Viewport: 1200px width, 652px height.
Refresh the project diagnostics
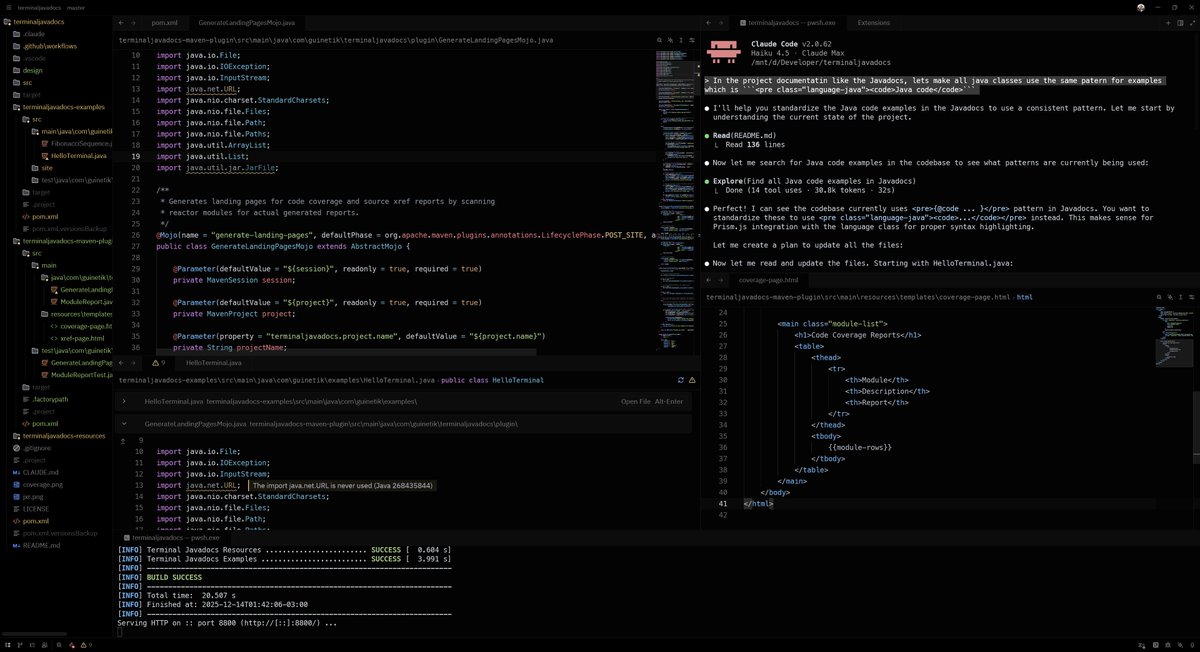(681, 380)
